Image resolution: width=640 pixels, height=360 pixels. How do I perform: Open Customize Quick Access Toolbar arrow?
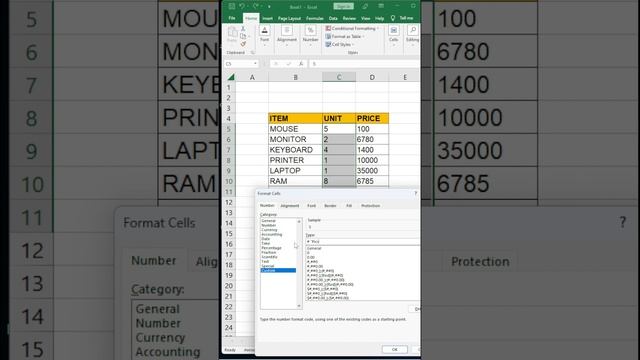point(269,7)
